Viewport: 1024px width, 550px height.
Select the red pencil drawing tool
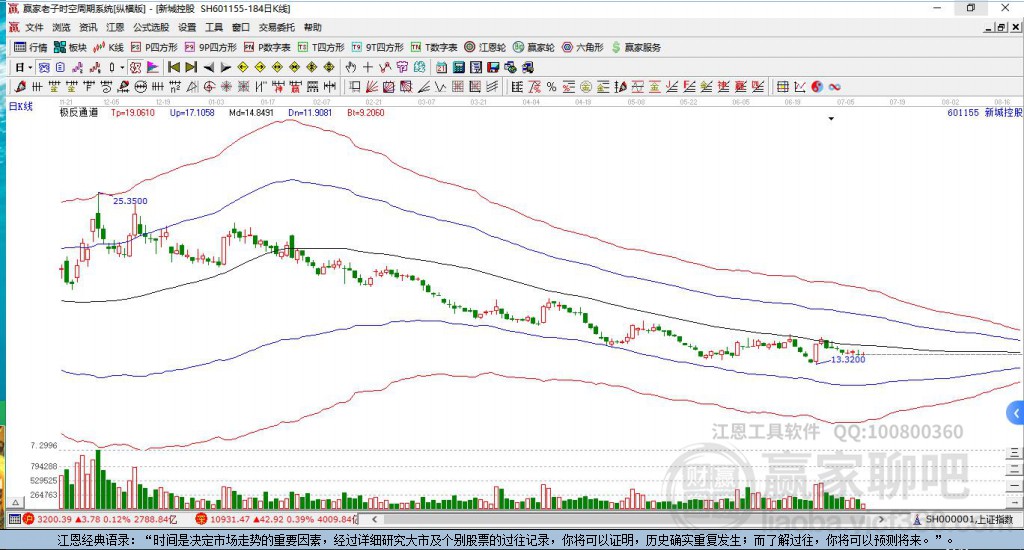pos(20,86)
